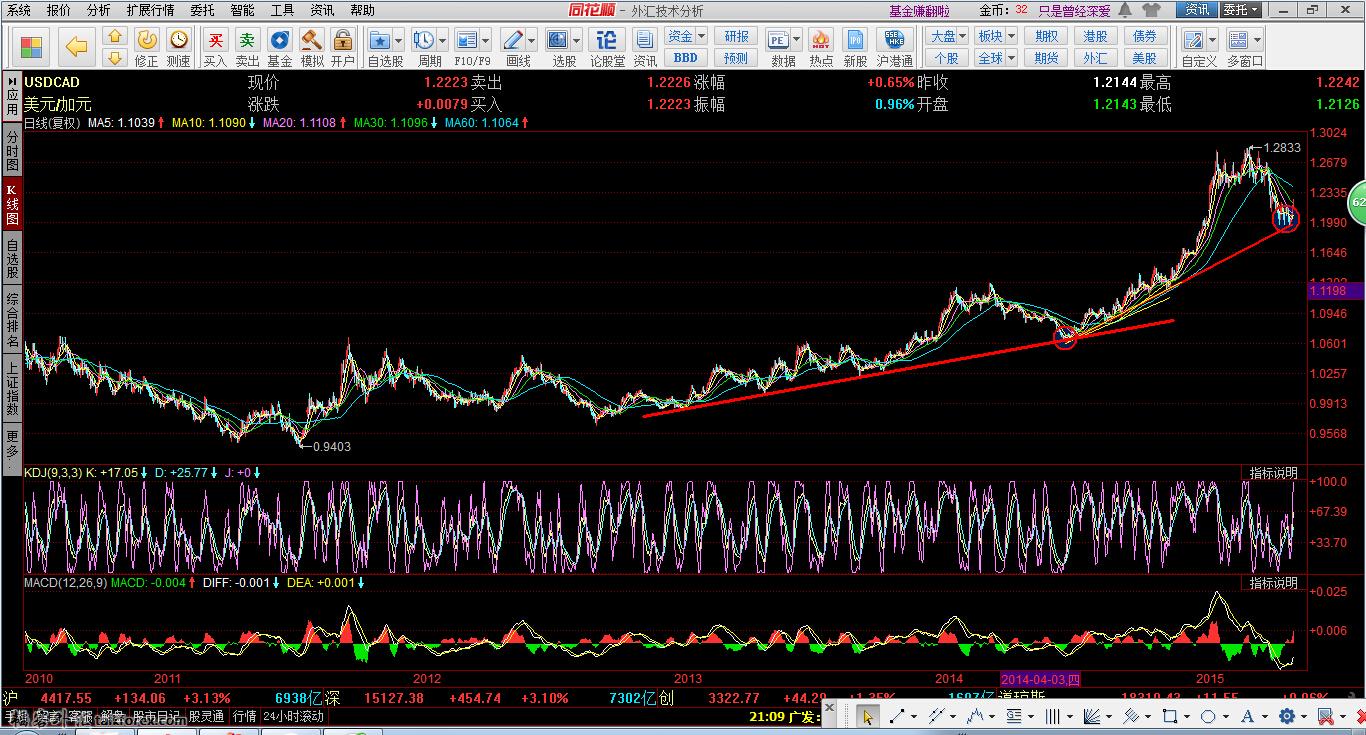Image resolution: width=1366 pixels, height=735 pixels.
Task: Open the 模拟 gavel simulation icon
Action: point(312,40)
